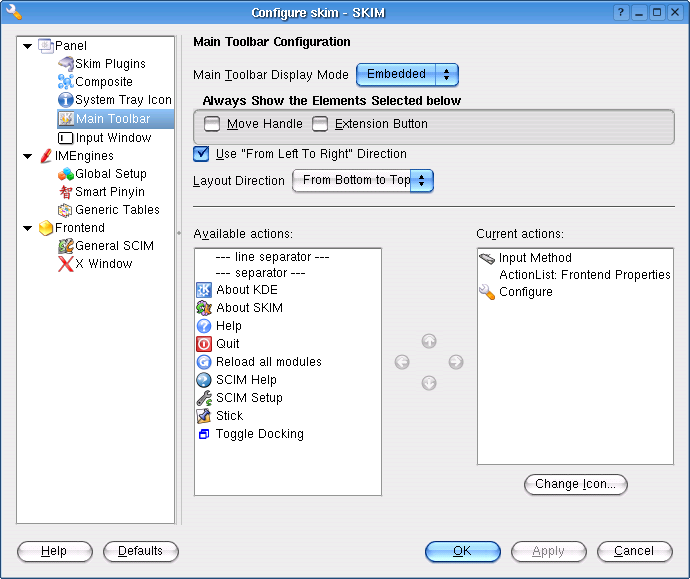Click the move-down arrow button

[429, 383]
